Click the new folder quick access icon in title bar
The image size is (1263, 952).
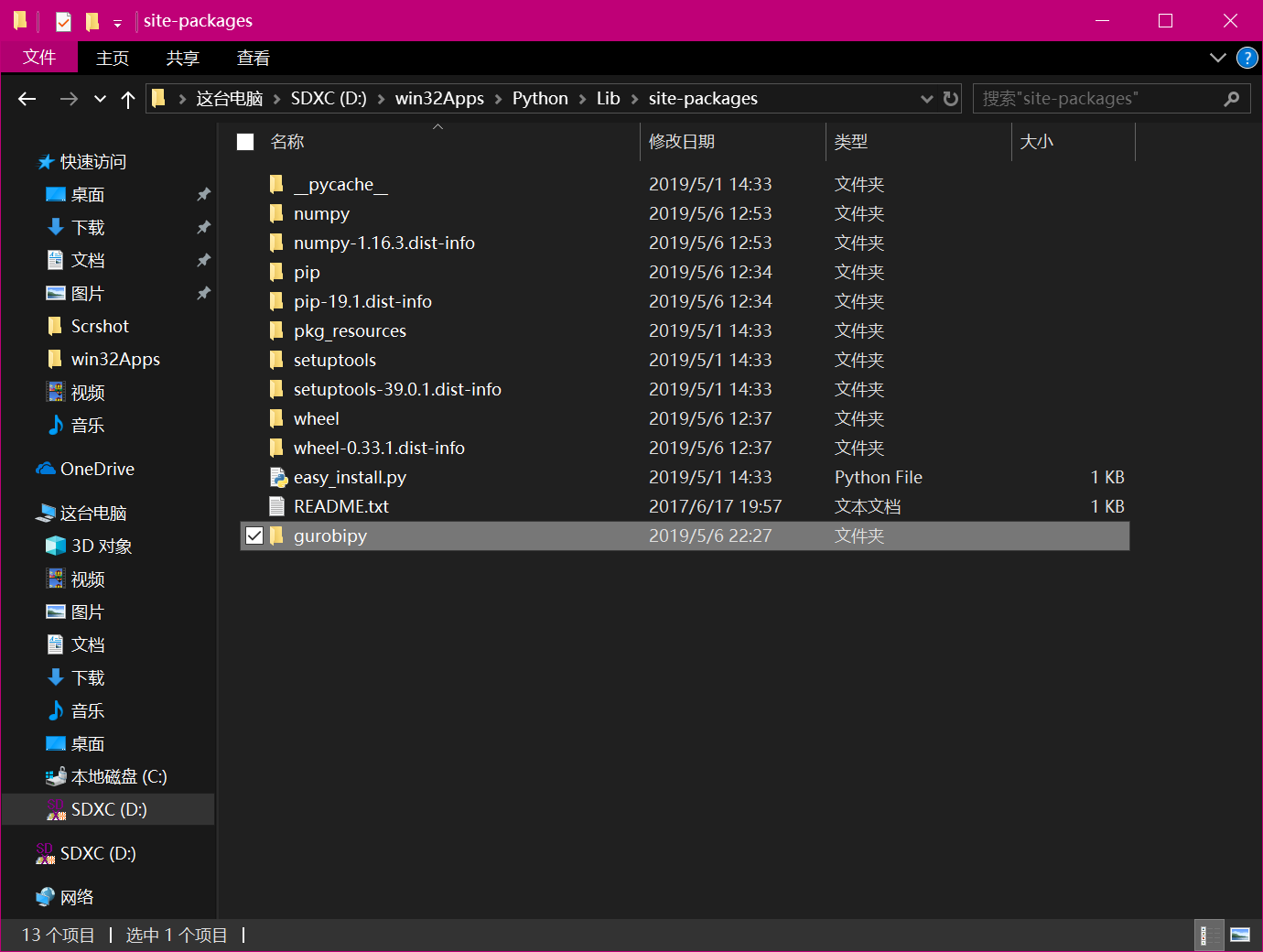(92, 20)
